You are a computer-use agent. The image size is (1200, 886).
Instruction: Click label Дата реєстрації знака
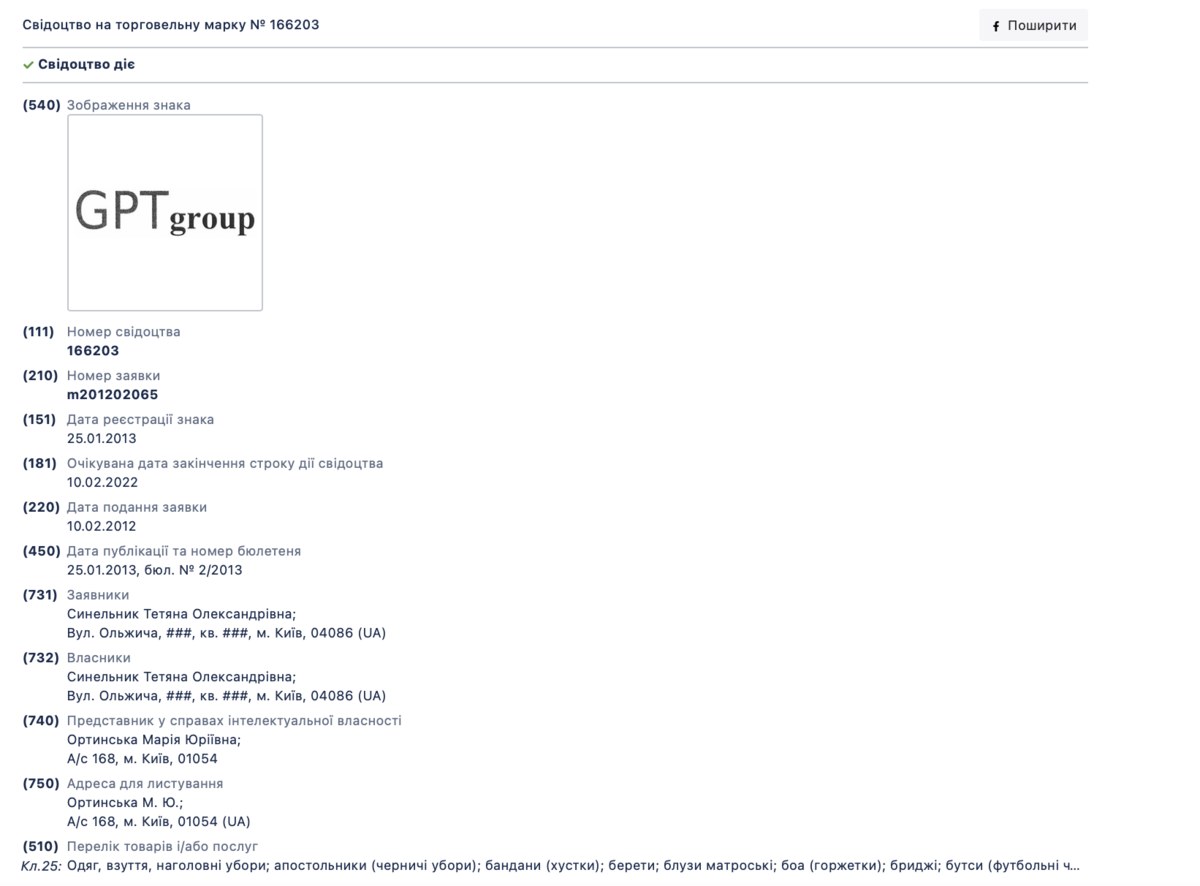pos(141,420)
